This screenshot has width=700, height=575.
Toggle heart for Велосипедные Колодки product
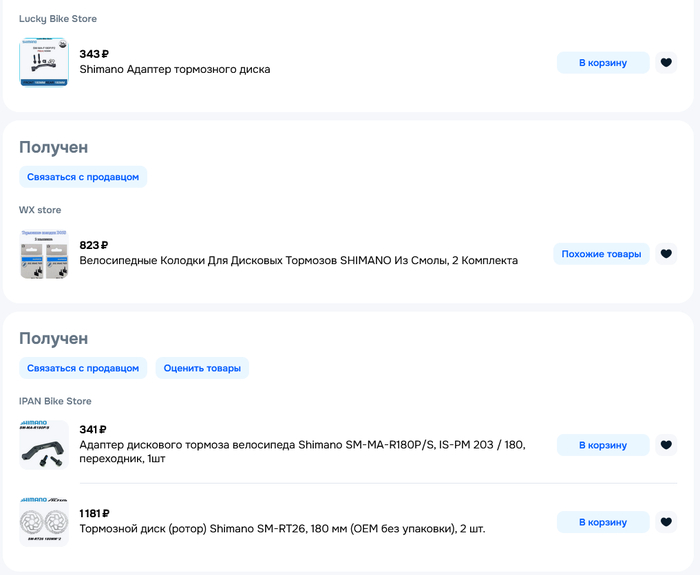[666, 254]
